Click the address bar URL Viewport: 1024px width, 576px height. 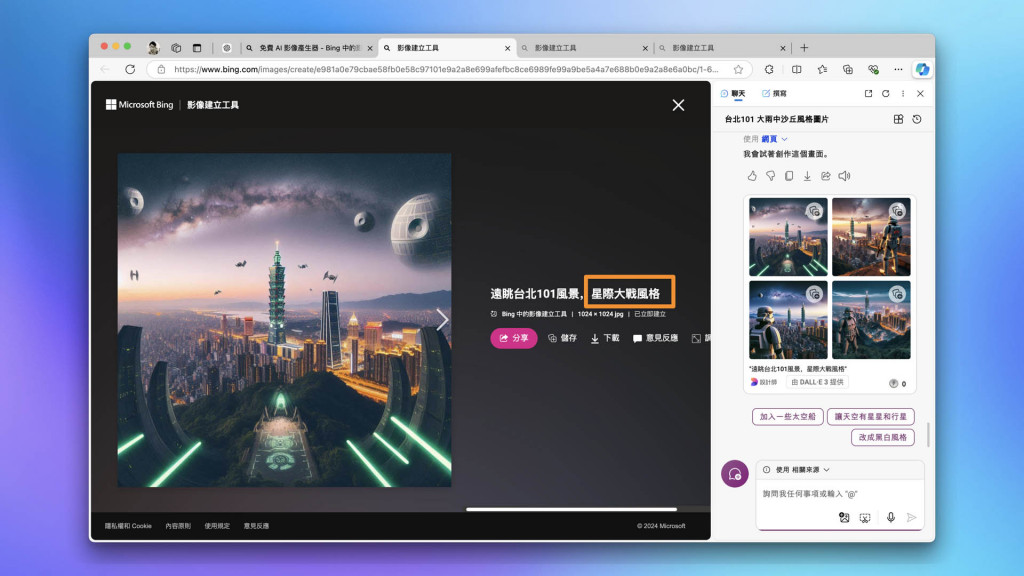click(446, 69)
